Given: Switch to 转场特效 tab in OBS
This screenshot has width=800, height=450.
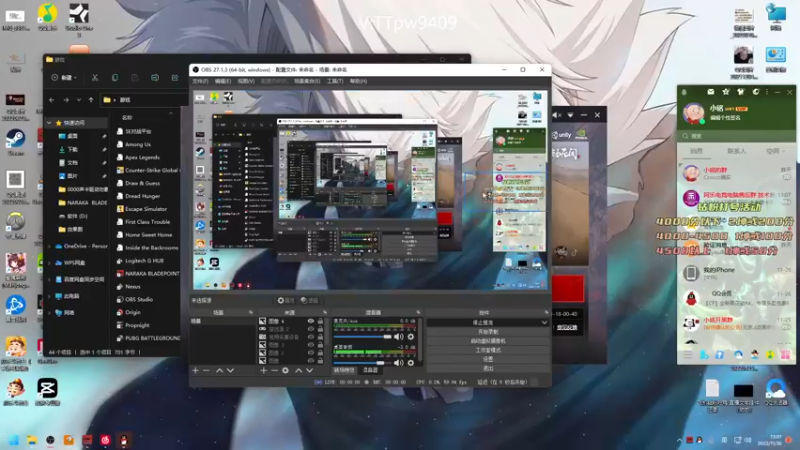Looking at the screenshot, I should pos(344,370).
